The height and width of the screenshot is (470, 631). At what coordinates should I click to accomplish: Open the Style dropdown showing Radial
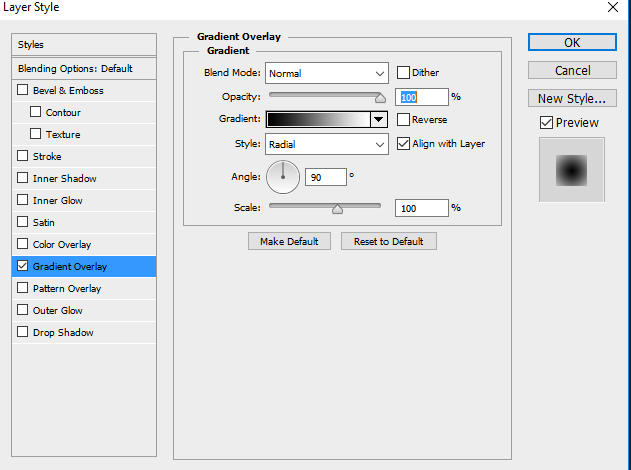pyautogui.click(x=327, y=144)
